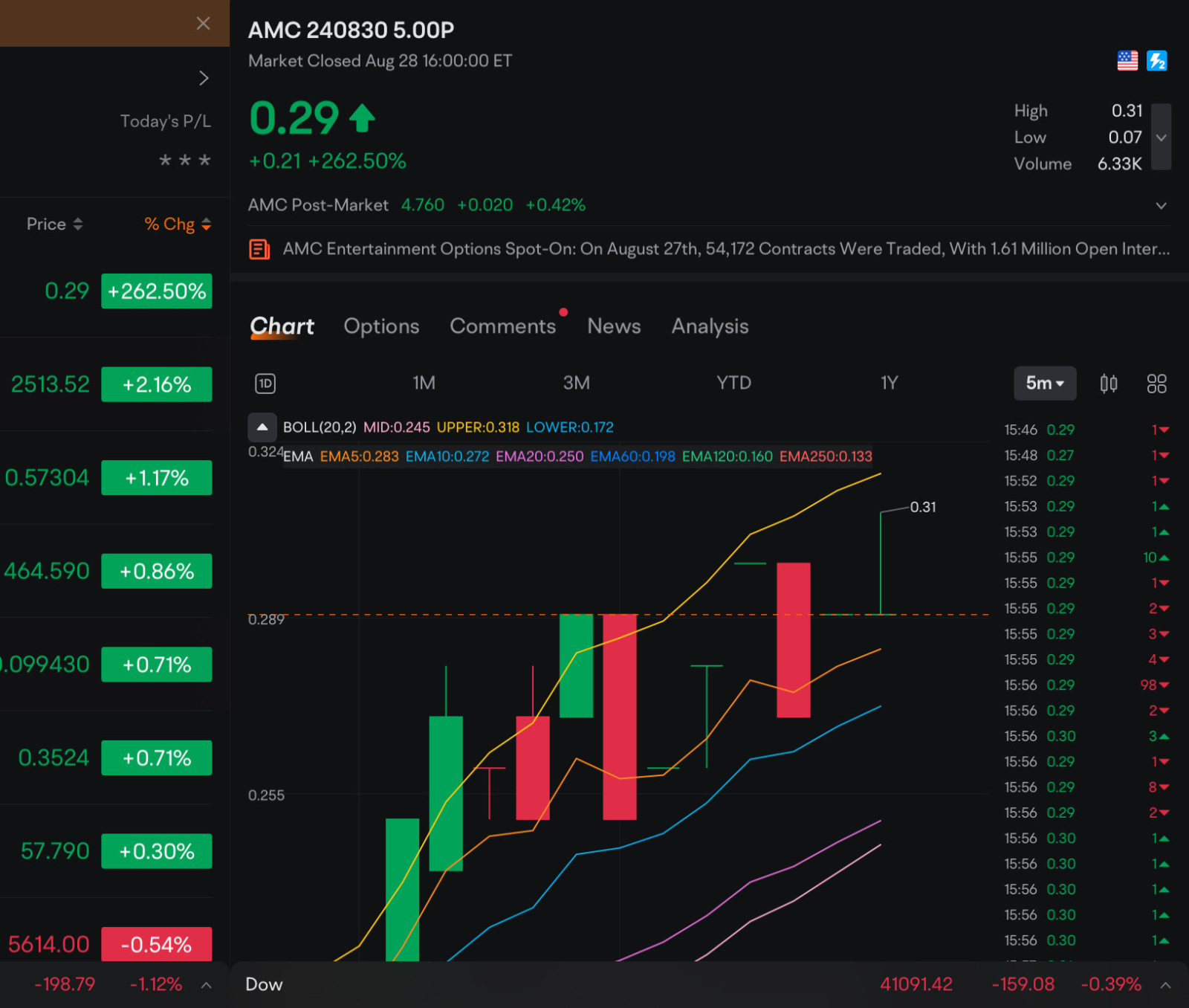Click the Dow value 41091.42
This screenshot has width=1189, height=1008.
[x=916, y=984]
